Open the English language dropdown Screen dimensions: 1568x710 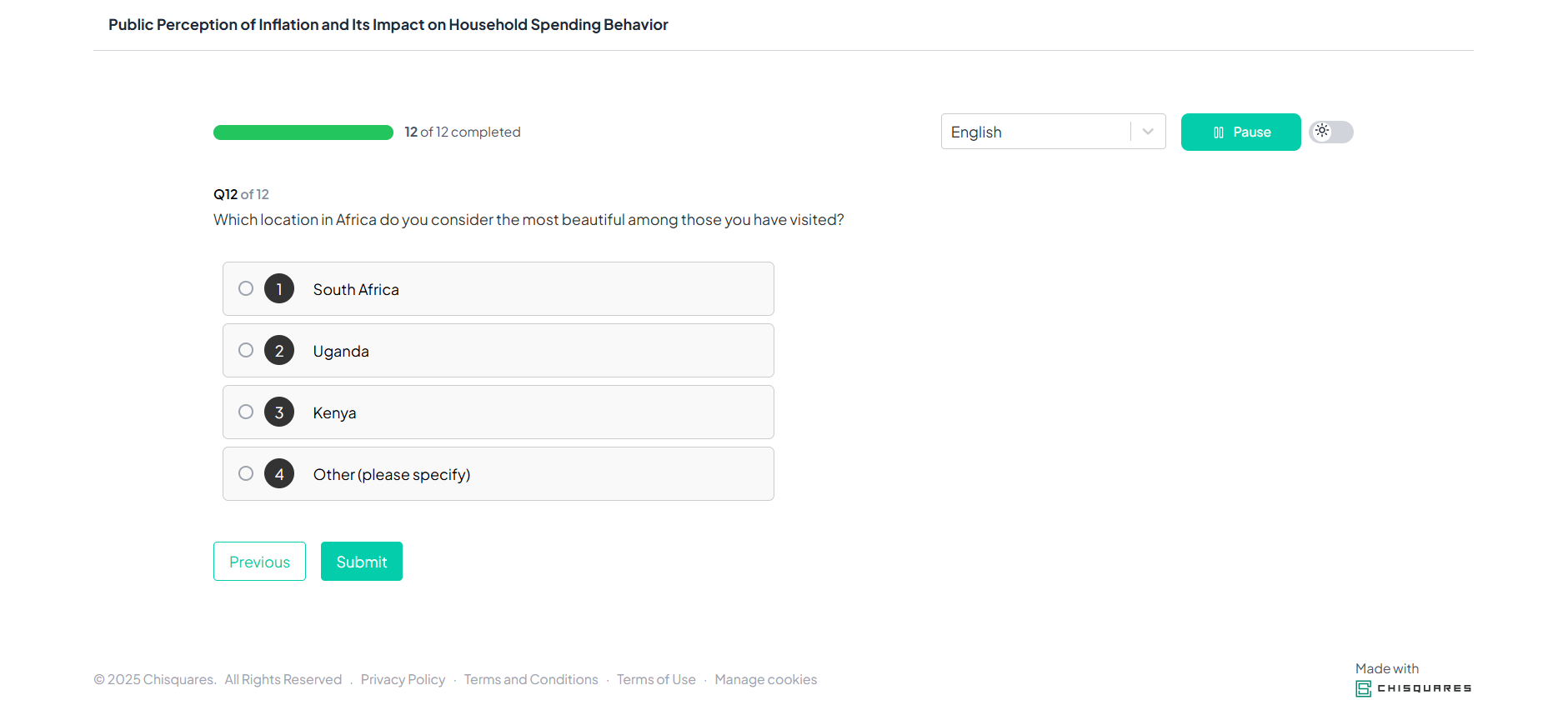click(1037, 132)
